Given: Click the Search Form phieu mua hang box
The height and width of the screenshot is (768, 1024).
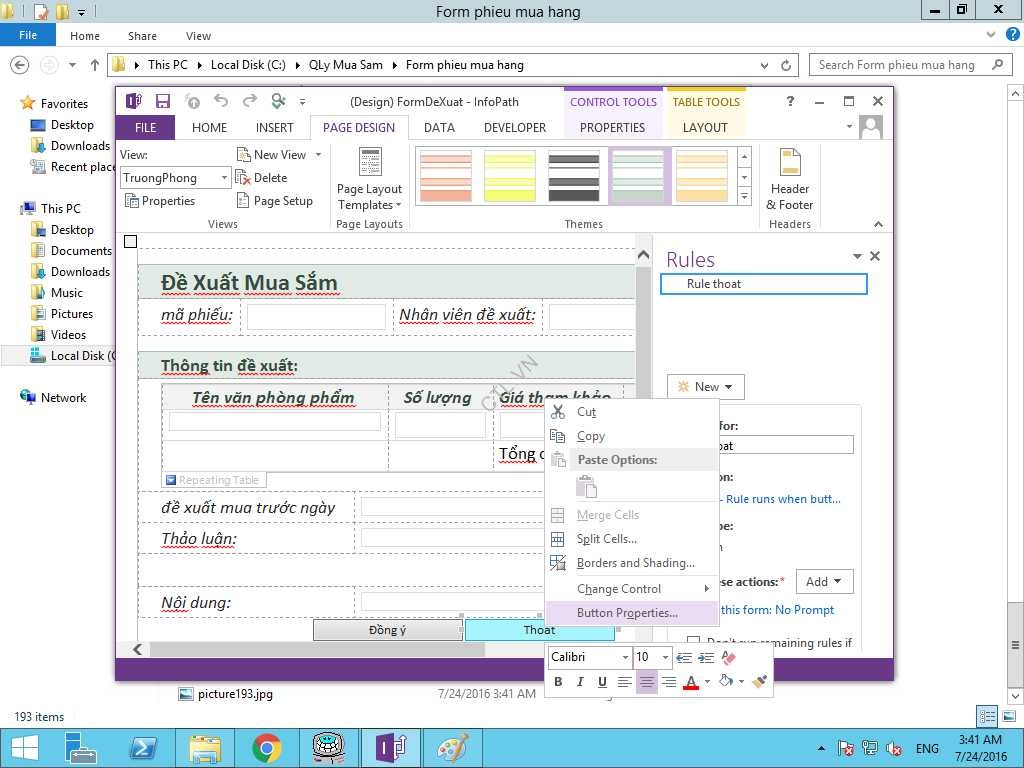Looking at the screenshot, I should [898, 65].
